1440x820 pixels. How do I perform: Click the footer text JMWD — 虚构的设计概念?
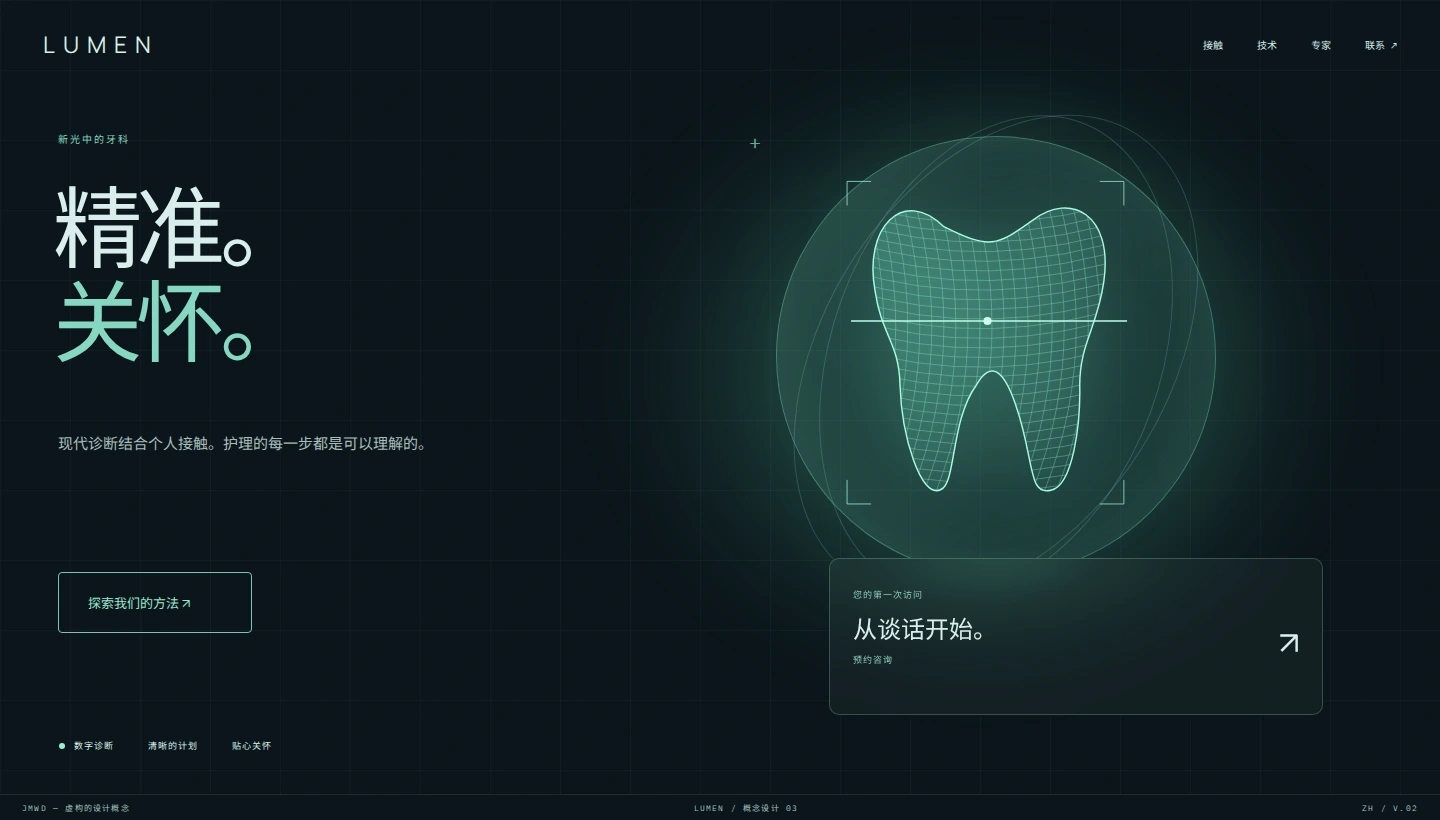point(76,808)
